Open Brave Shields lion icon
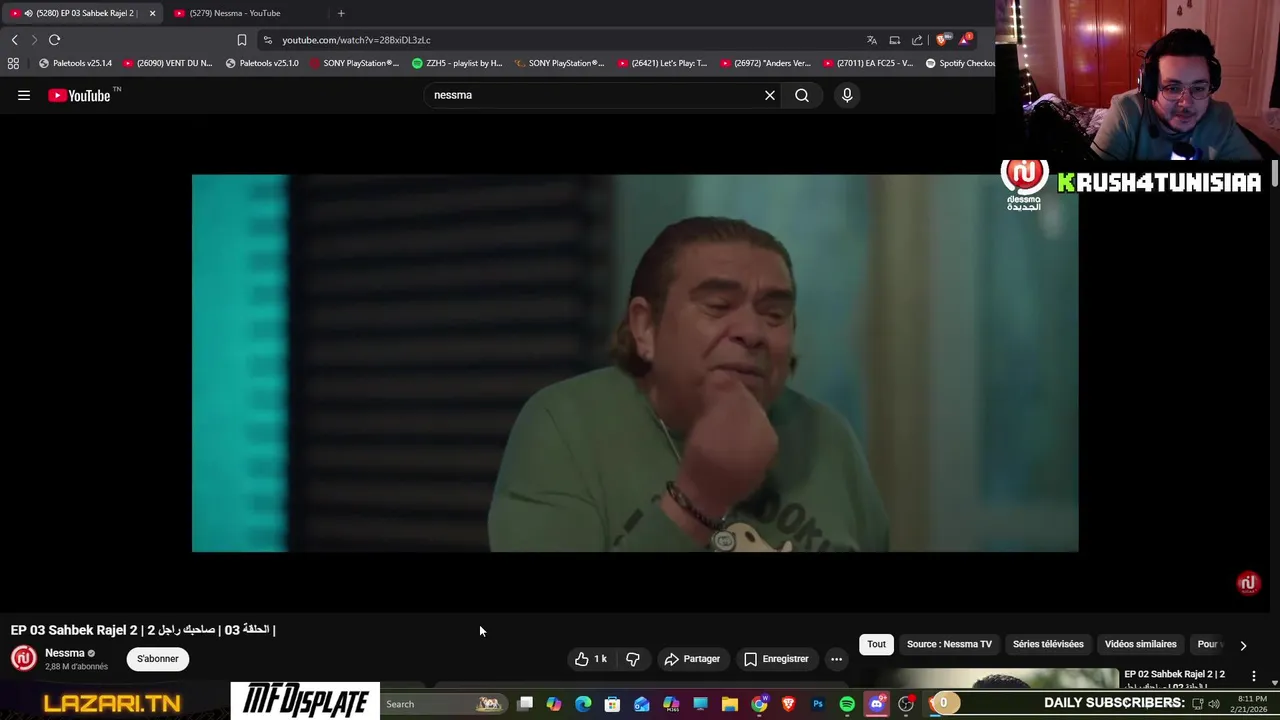1280x720 pixels. point(941,40)
